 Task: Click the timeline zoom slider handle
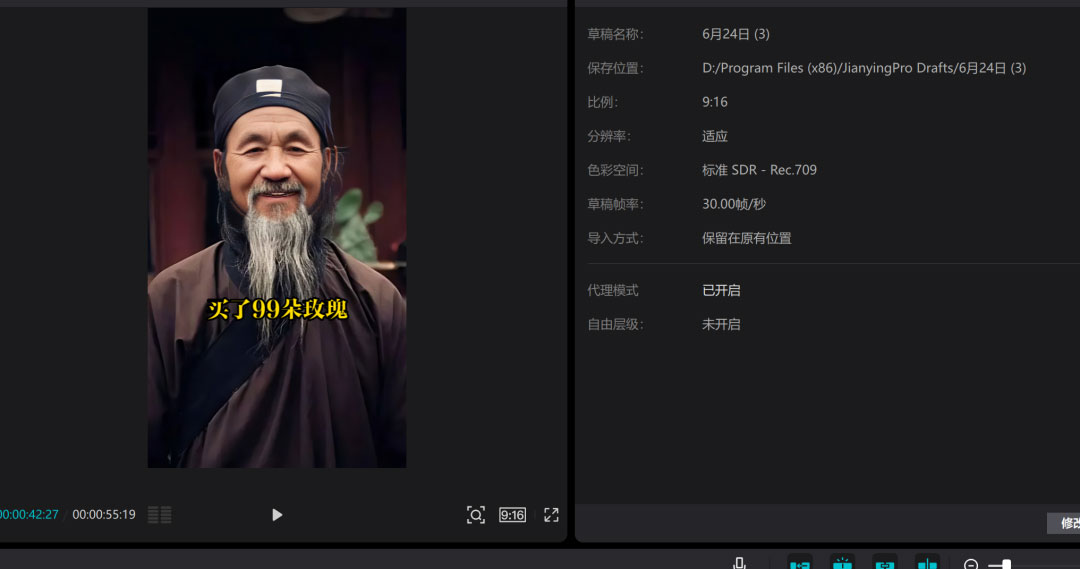[1006, 565]
